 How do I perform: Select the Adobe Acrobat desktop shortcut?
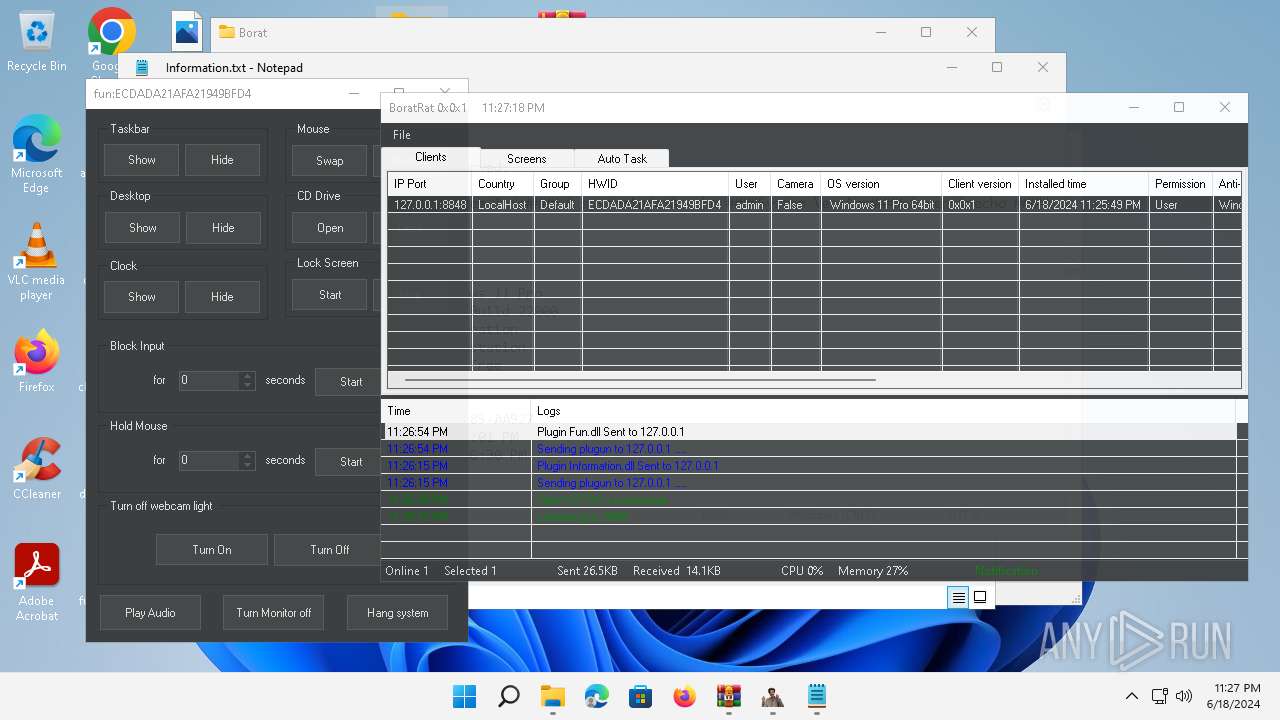click(x=37, y=582)
